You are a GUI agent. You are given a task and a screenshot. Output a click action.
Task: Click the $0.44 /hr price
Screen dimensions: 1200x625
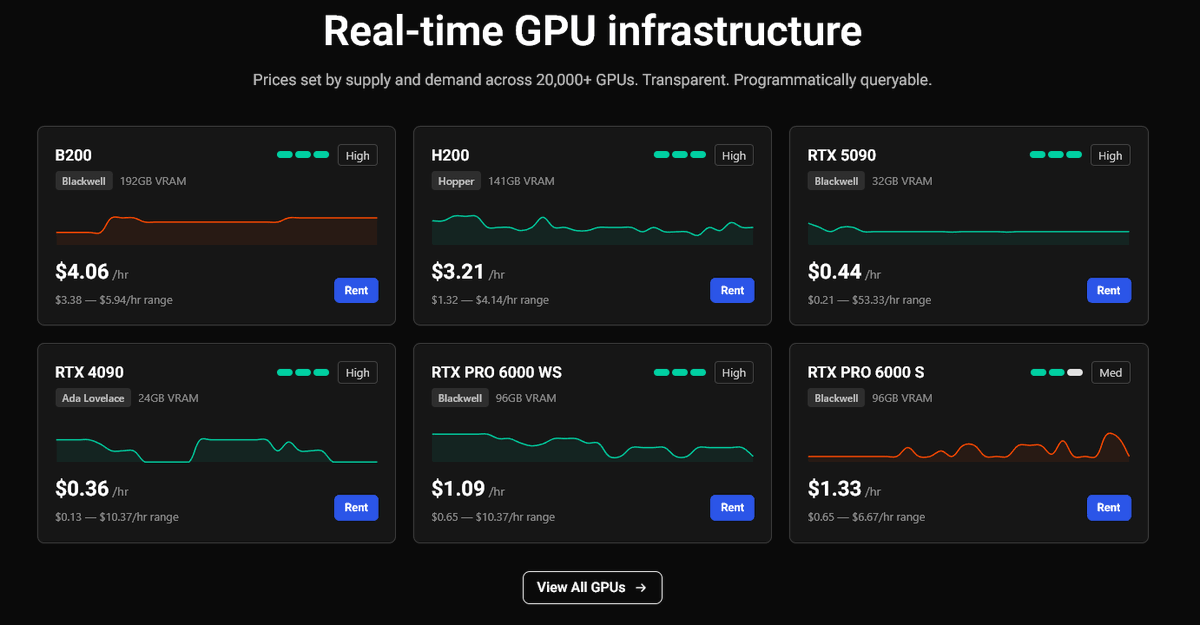844,271
